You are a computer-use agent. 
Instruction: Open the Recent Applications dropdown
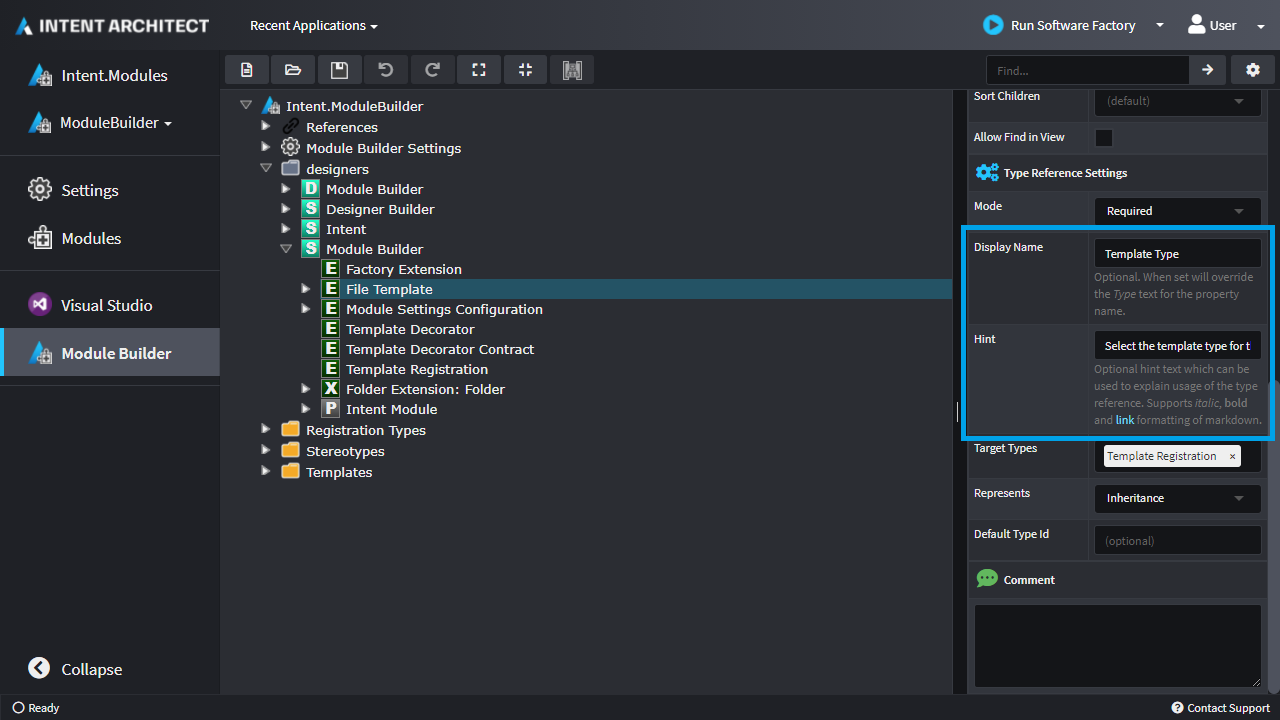(313, 25)
